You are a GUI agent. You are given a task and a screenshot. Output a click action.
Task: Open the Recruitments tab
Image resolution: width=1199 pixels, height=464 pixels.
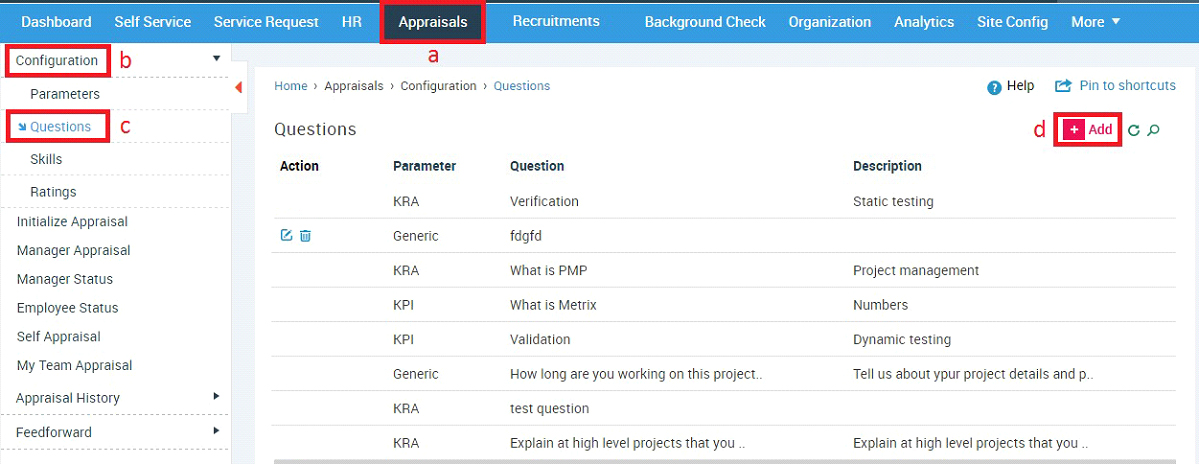(x=556, y=21)
